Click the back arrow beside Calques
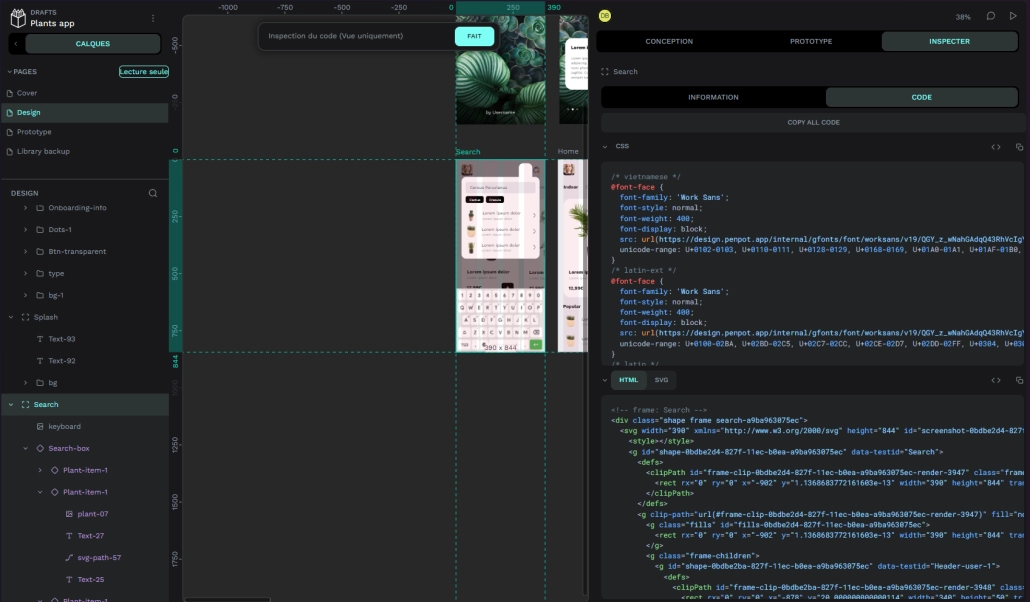 pyautogui.click(x=16, y=44)
